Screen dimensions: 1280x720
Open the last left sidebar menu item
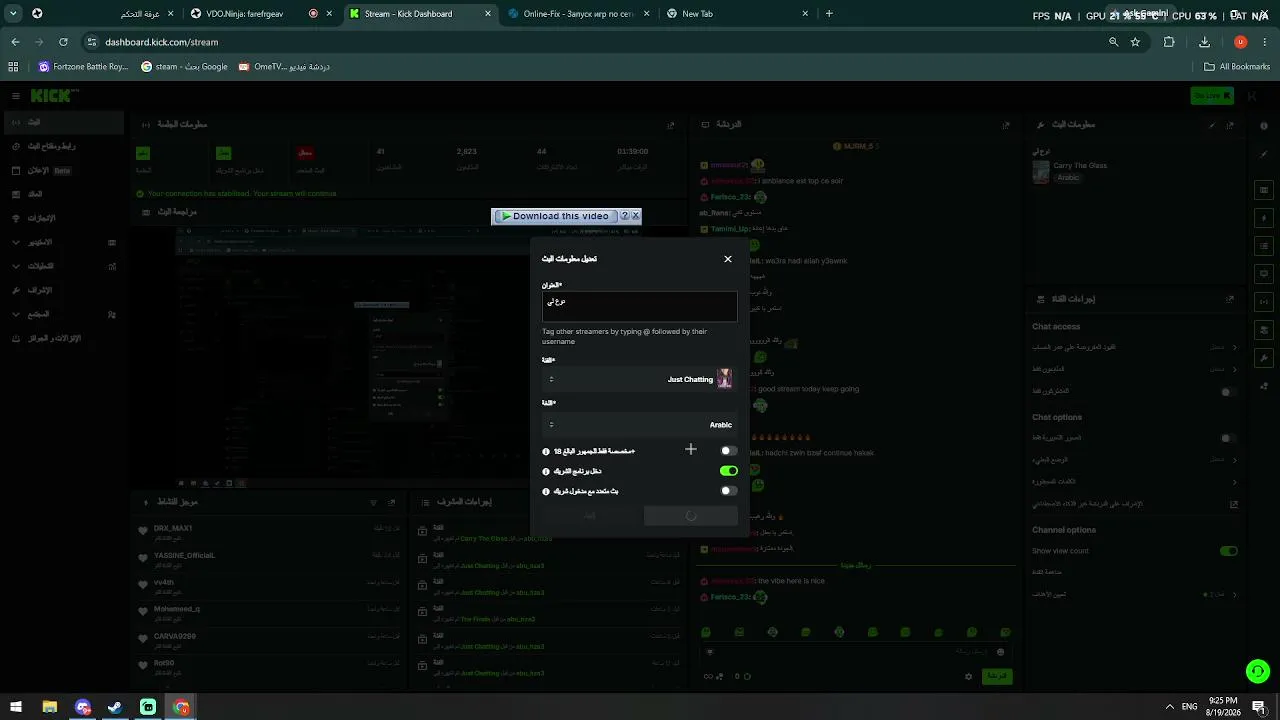62,338
